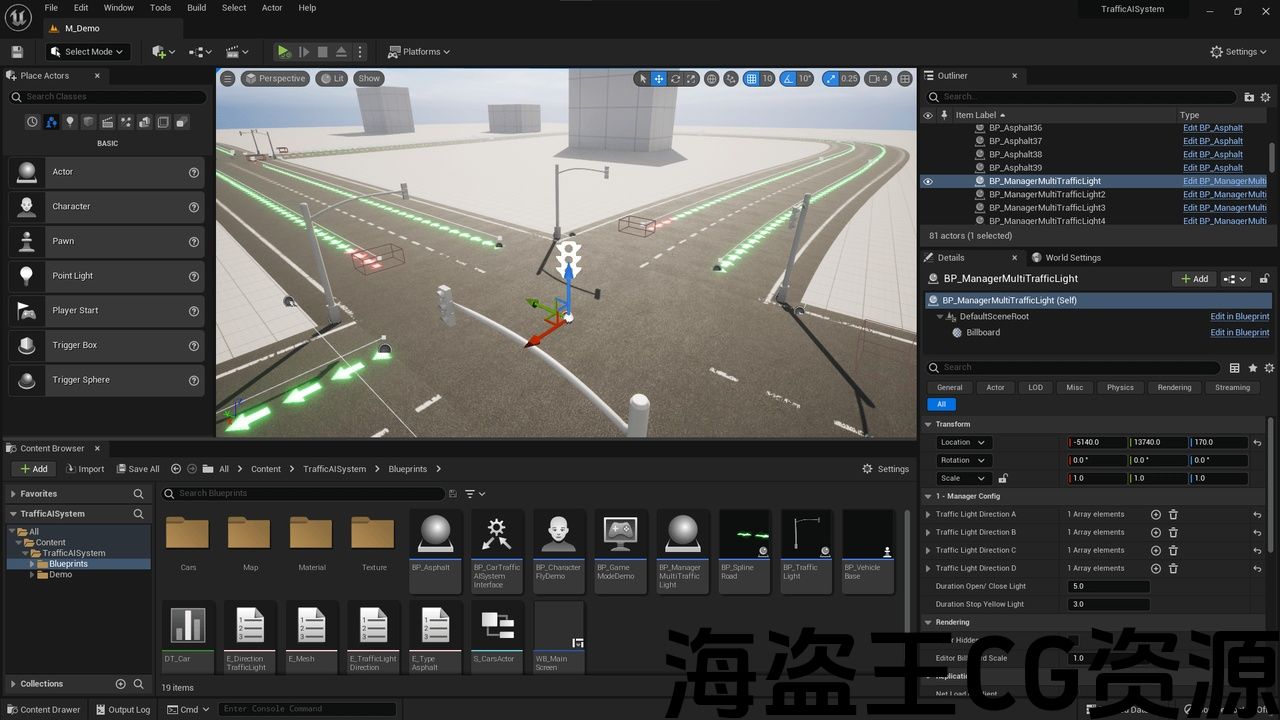Click the Duration Stop Yellow Light value field
The width and height of the screenshot is (1280, 720).
click(x=1108, y=604)
